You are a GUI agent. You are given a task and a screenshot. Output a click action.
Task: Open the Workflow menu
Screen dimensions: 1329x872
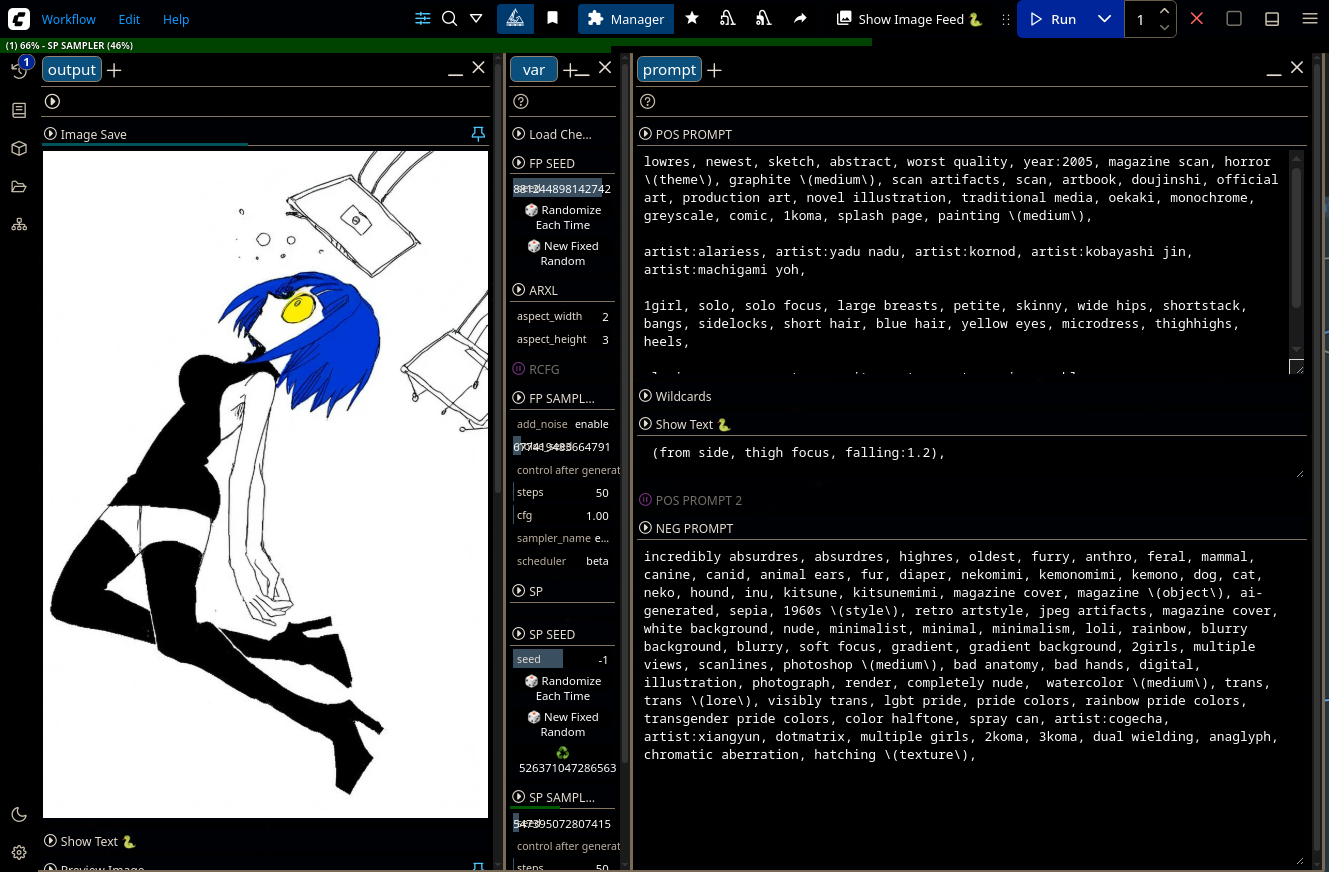69,19
